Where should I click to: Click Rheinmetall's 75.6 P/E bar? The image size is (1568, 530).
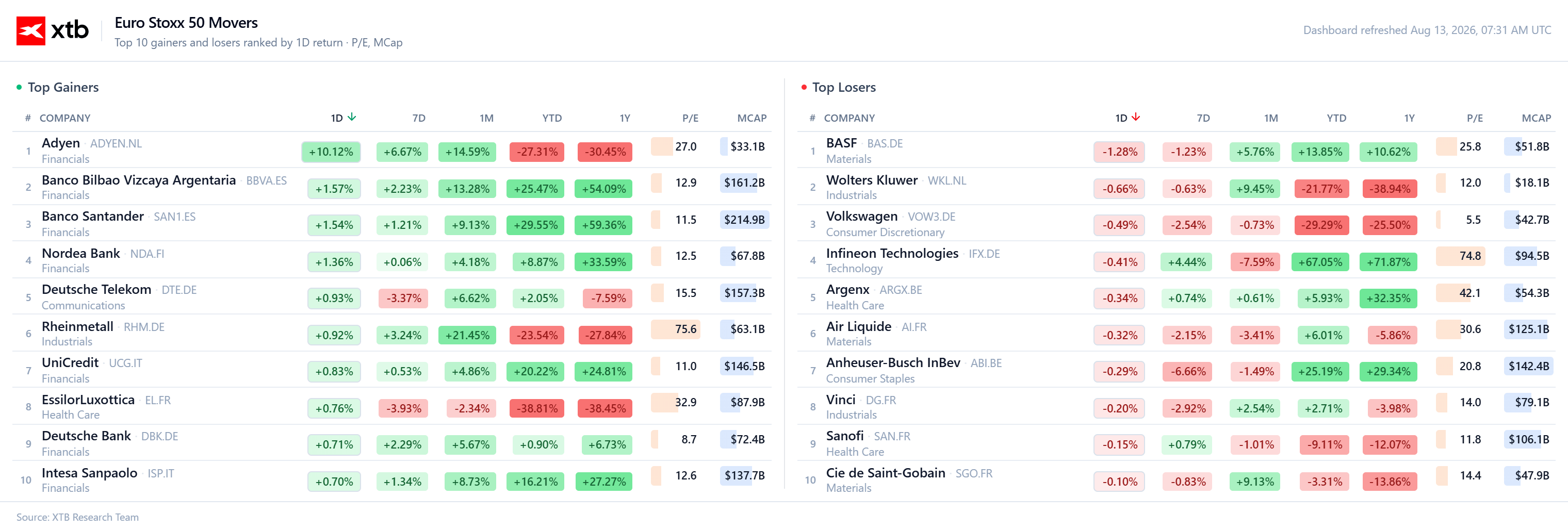tap(675, 329)
